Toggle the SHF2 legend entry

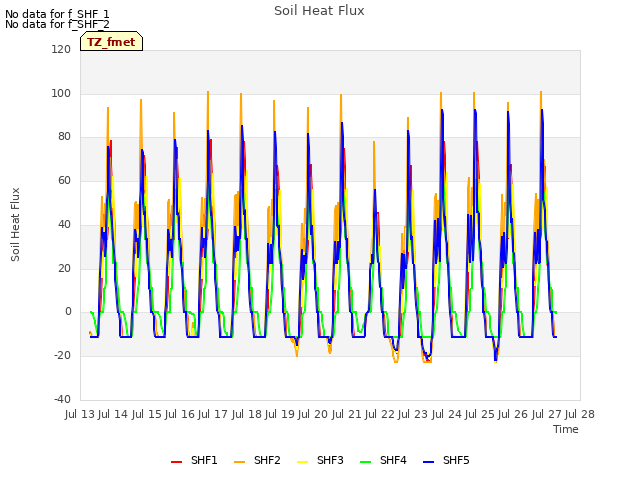point(257,460)
